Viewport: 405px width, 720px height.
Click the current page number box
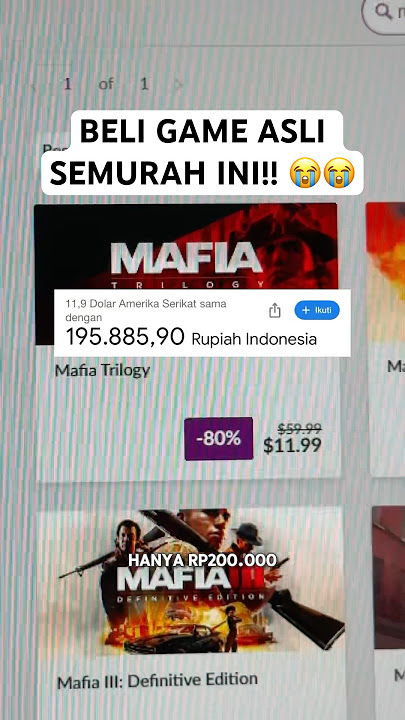point(68,84)
